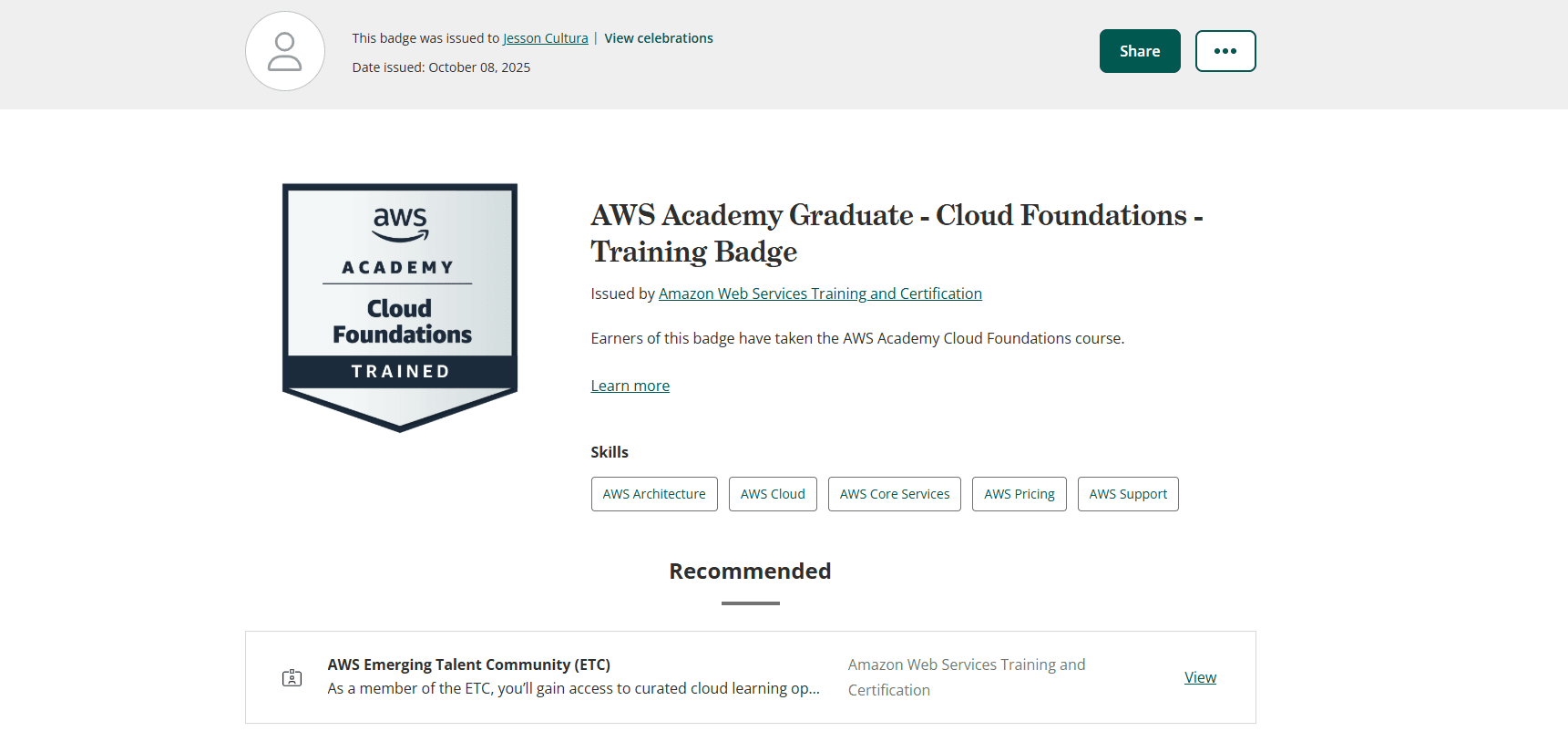Click the AWS Emerging Talent Community title
This screenshot has height=752, width=1568.
(x=469, y=664)
